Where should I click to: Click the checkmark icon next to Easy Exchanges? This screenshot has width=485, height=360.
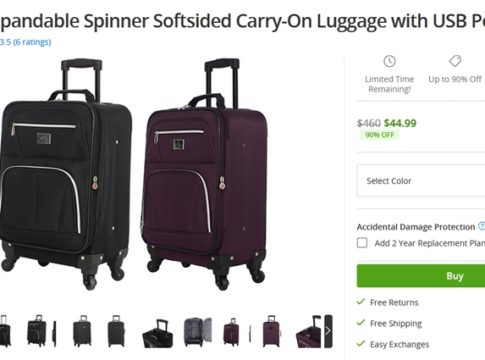tap(361, 343)
